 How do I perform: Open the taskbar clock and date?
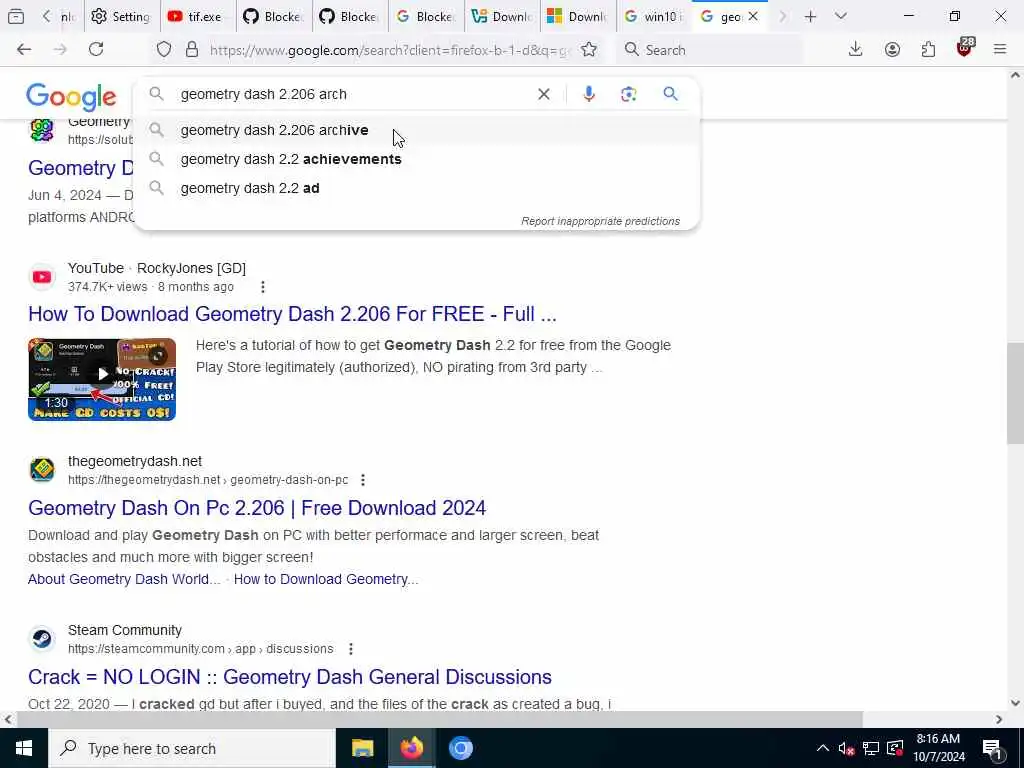point(938,748)
